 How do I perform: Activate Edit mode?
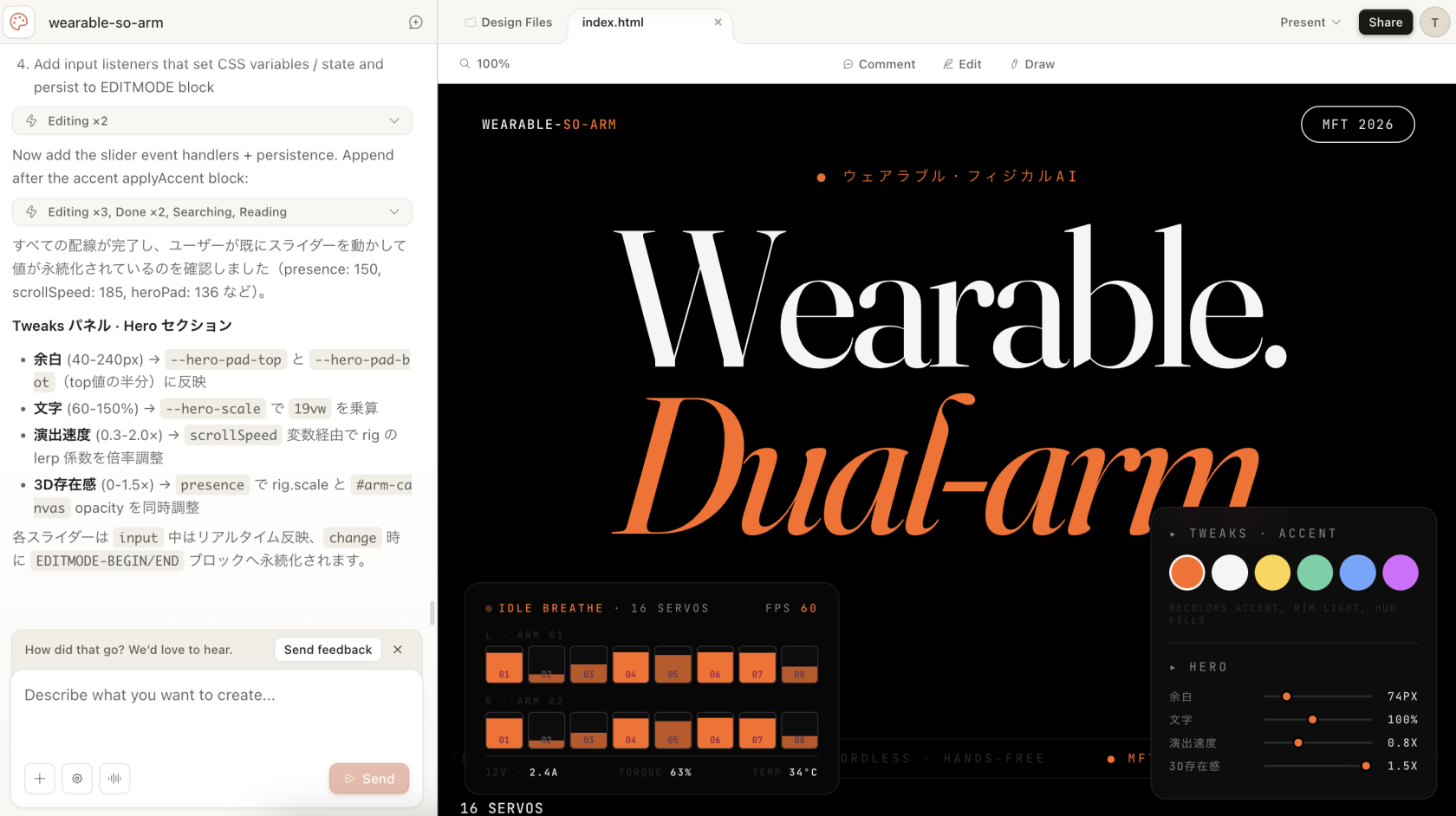click(x=962, y=64)
